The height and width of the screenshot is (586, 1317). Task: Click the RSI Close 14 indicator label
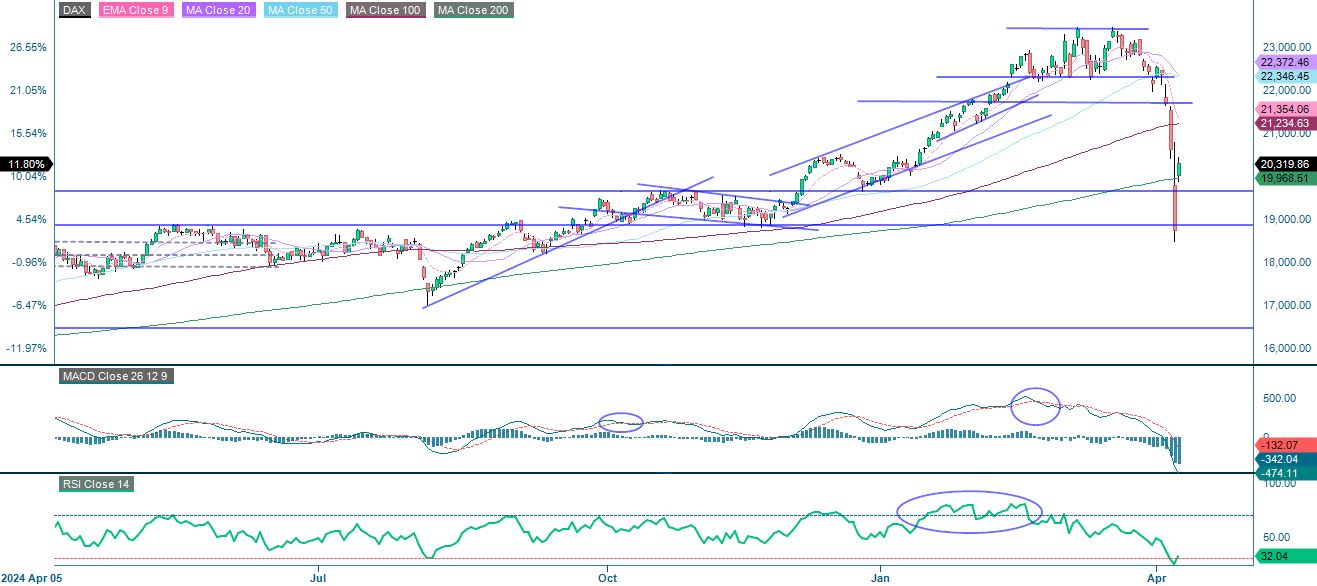pyautogui.click(x=95, y=484)
